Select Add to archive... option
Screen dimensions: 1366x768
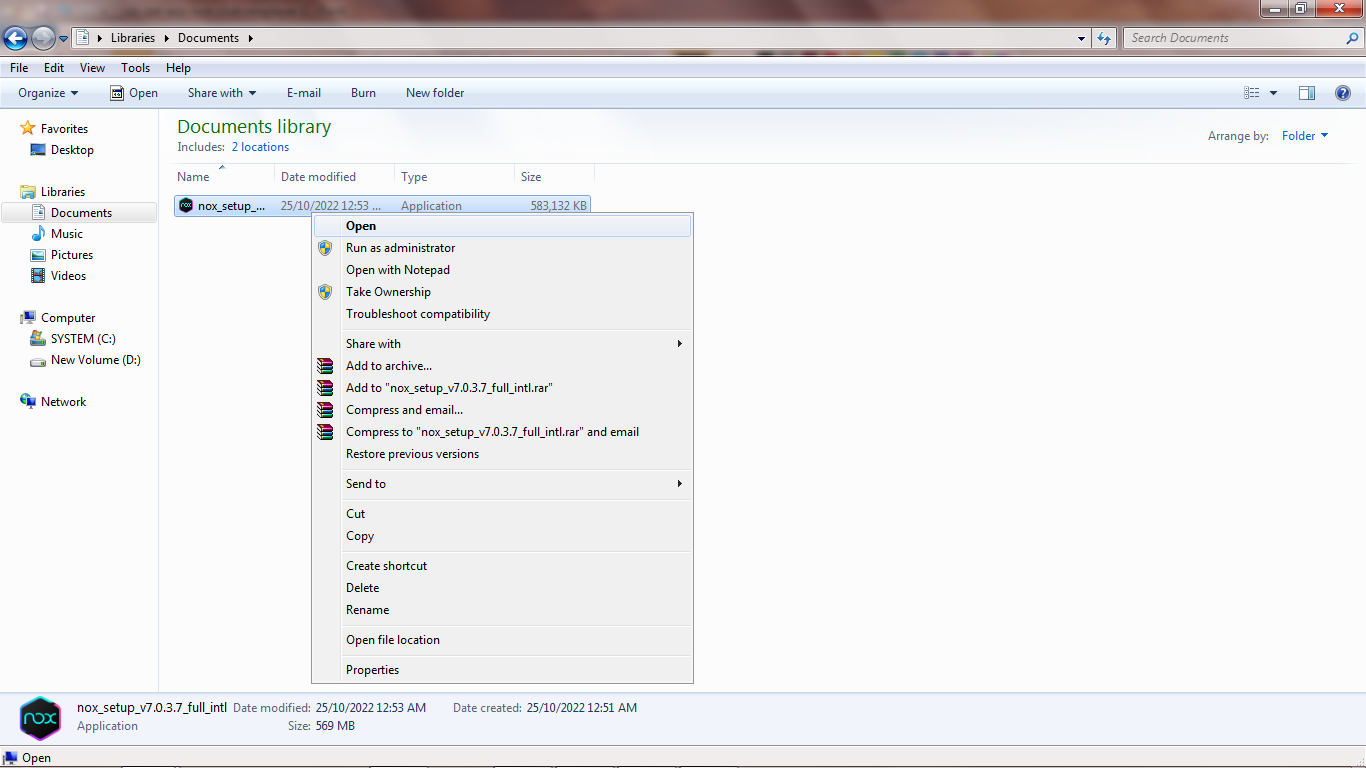388,366
